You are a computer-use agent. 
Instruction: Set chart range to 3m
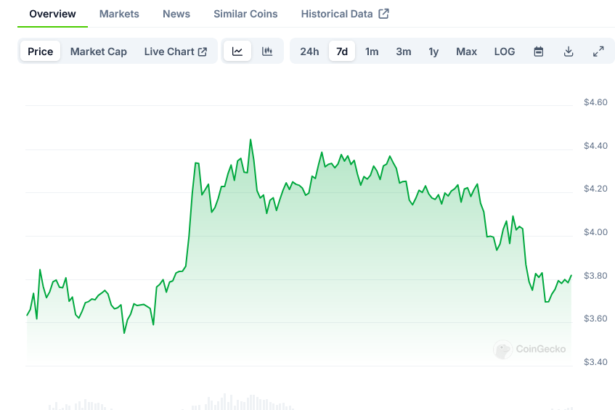(x=403, y=51)
